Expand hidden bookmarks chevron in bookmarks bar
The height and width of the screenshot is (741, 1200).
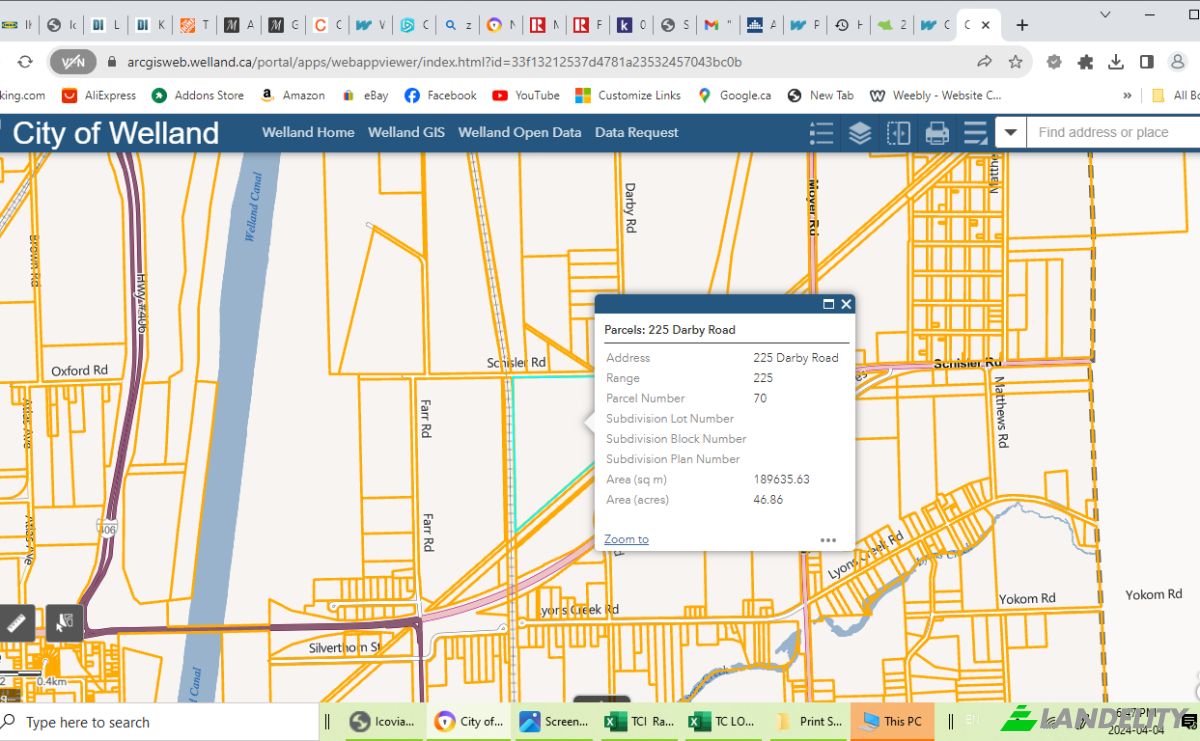(x=1128, y=96)
